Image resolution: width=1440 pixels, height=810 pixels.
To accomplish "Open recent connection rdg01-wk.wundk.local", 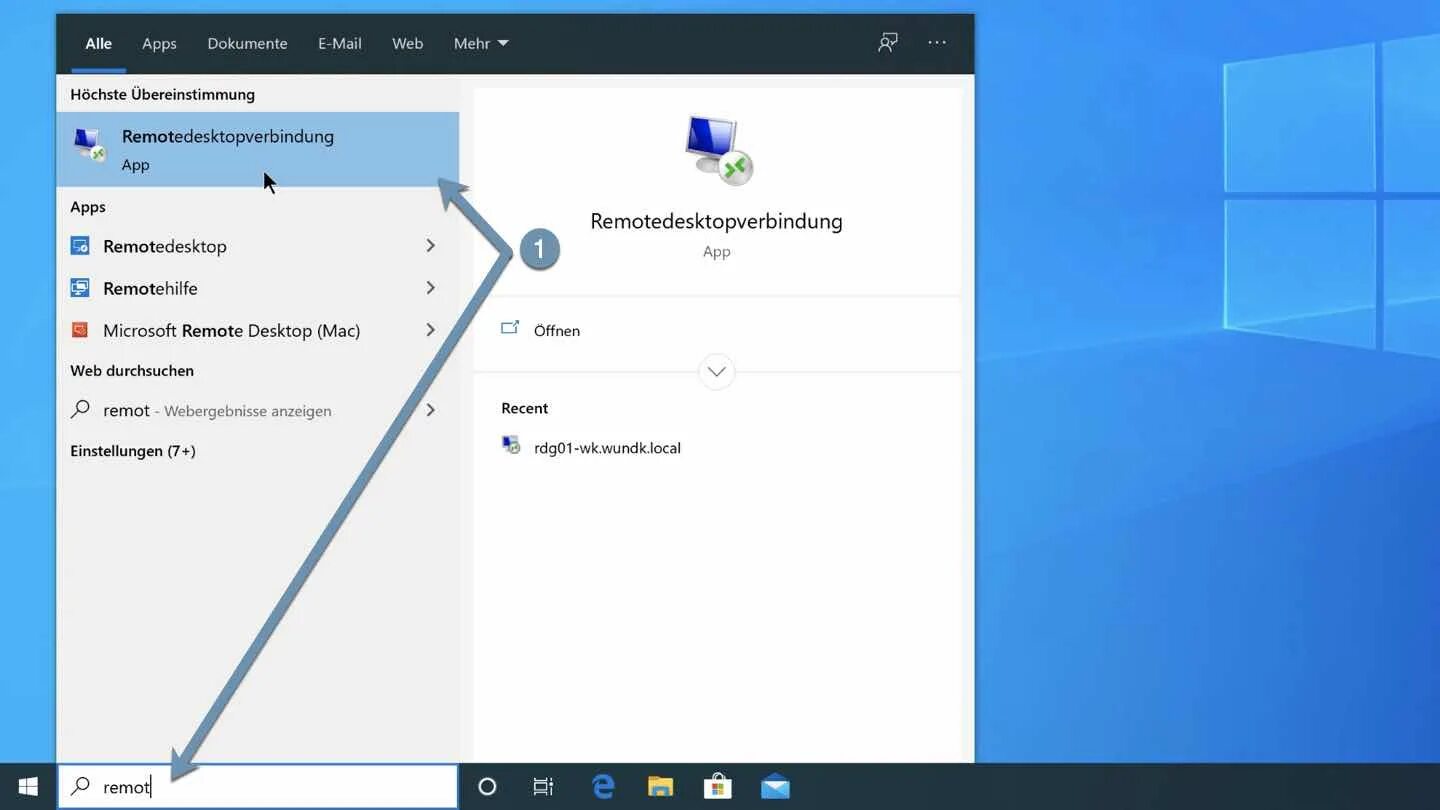I will (607, 448).
